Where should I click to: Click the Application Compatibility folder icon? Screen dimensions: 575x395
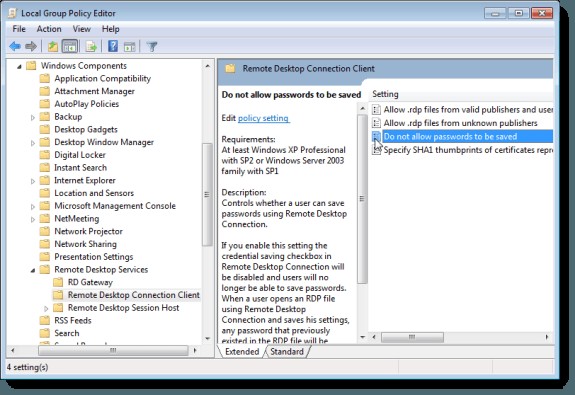[x=45, y=78]
